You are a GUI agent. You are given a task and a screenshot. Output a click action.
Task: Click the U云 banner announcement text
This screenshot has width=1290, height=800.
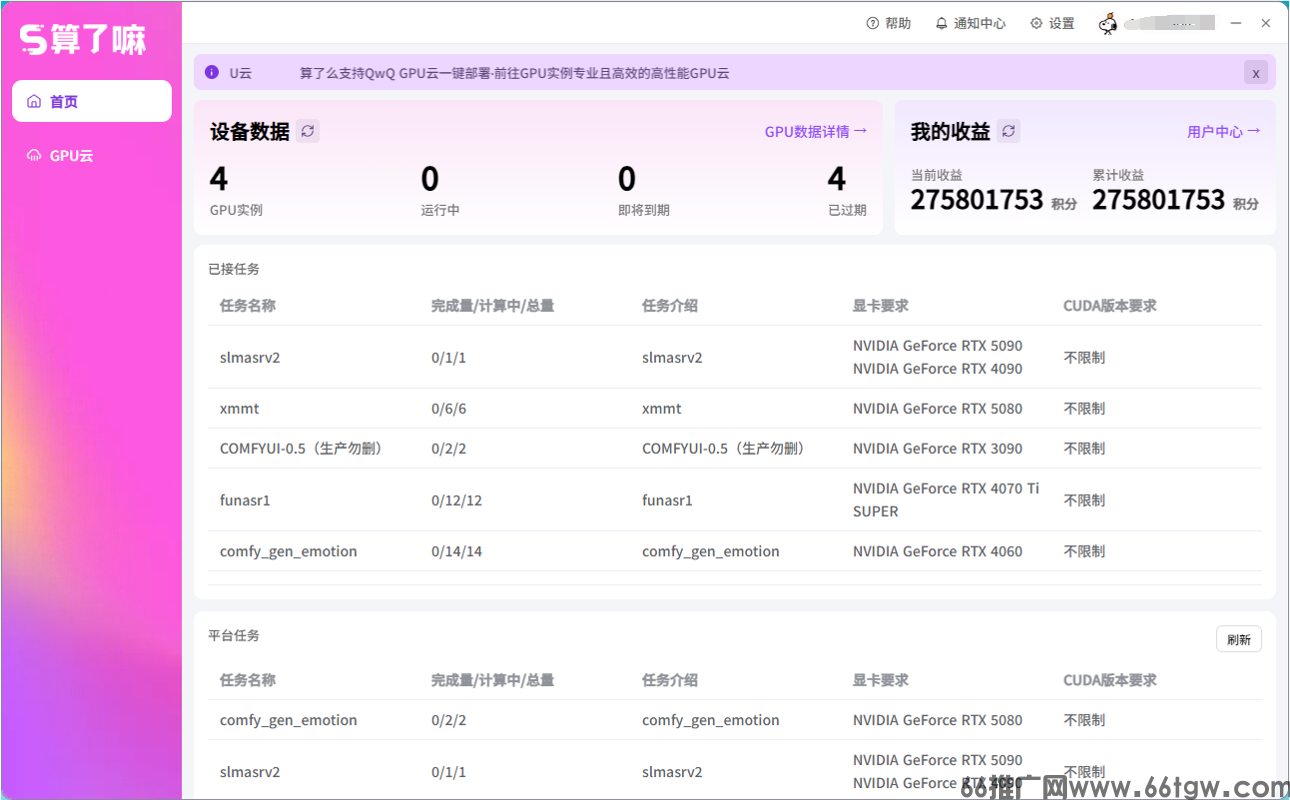click(514, 73)
